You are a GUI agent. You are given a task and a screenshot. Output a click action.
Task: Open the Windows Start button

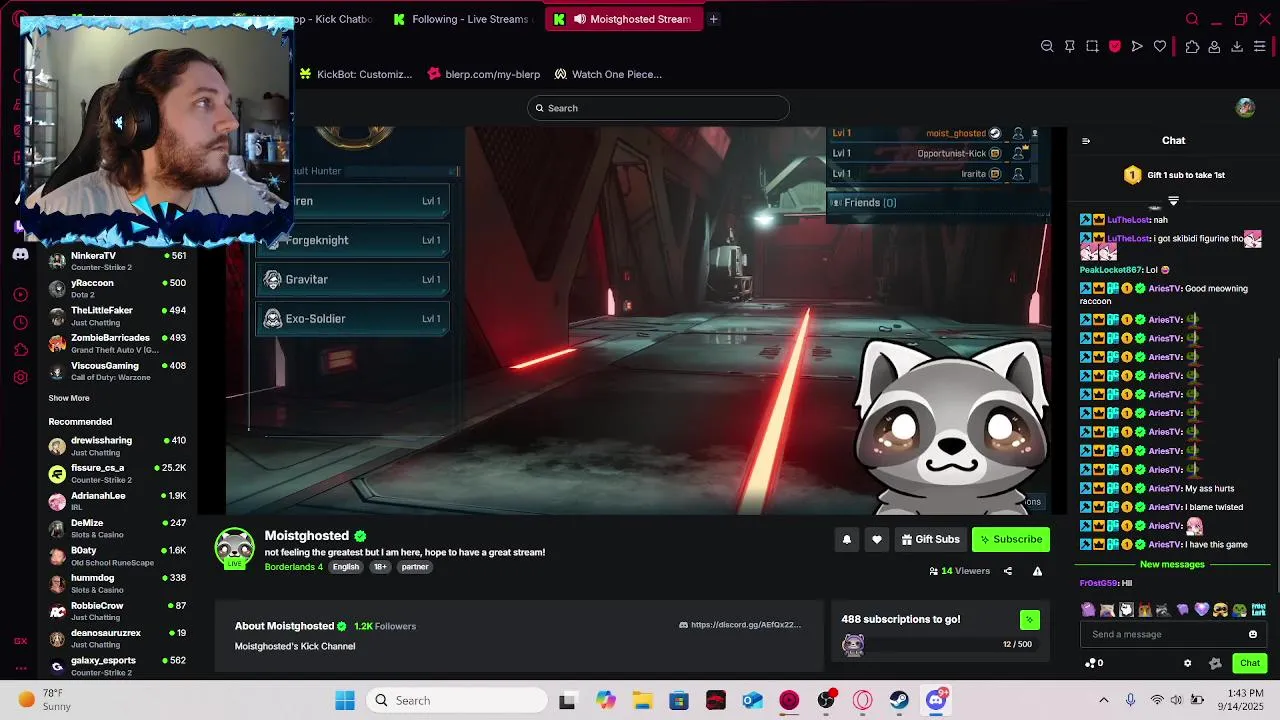pos(345,700)
